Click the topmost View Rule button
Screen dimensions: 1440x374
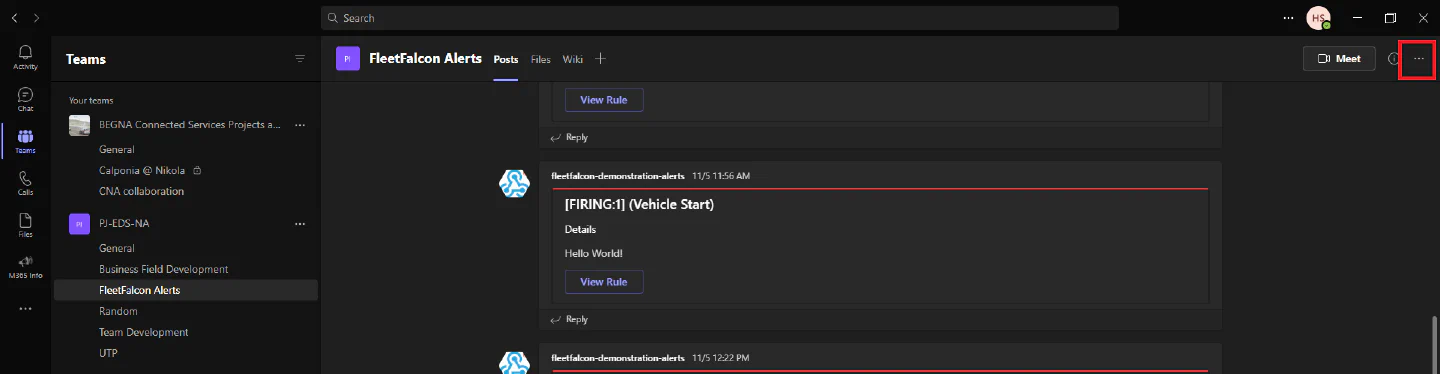[604, 100]
